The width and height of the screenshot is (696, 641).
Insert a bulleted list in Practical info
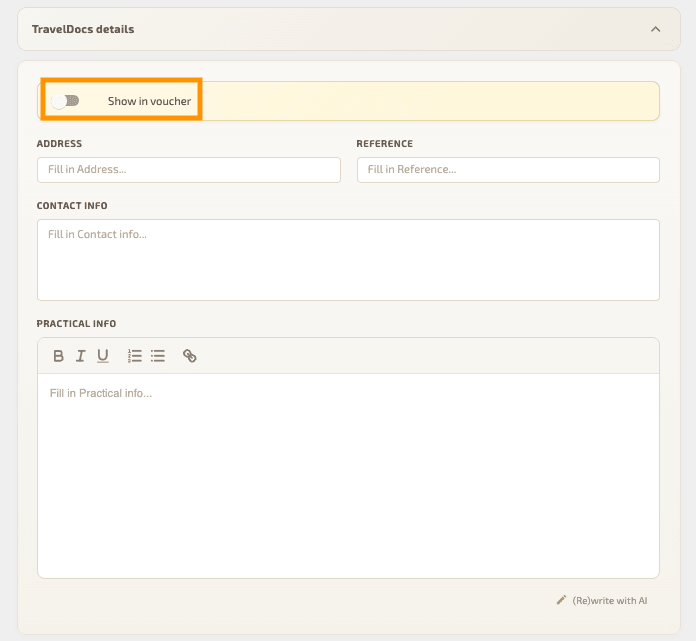click(158, 356)
